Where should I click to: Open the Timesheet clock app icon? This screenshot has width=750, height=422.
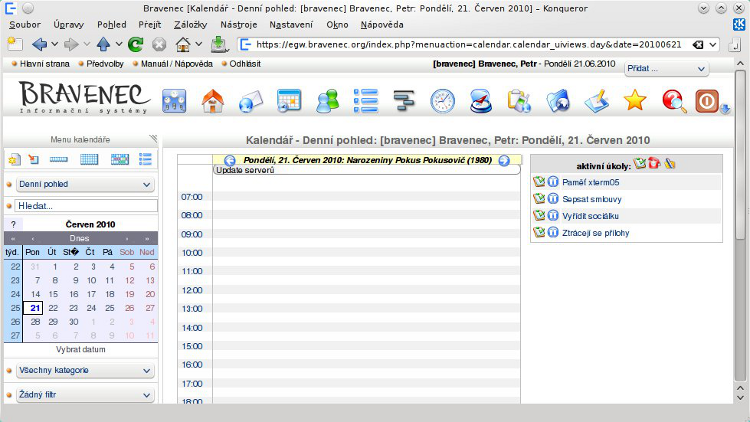442,101
